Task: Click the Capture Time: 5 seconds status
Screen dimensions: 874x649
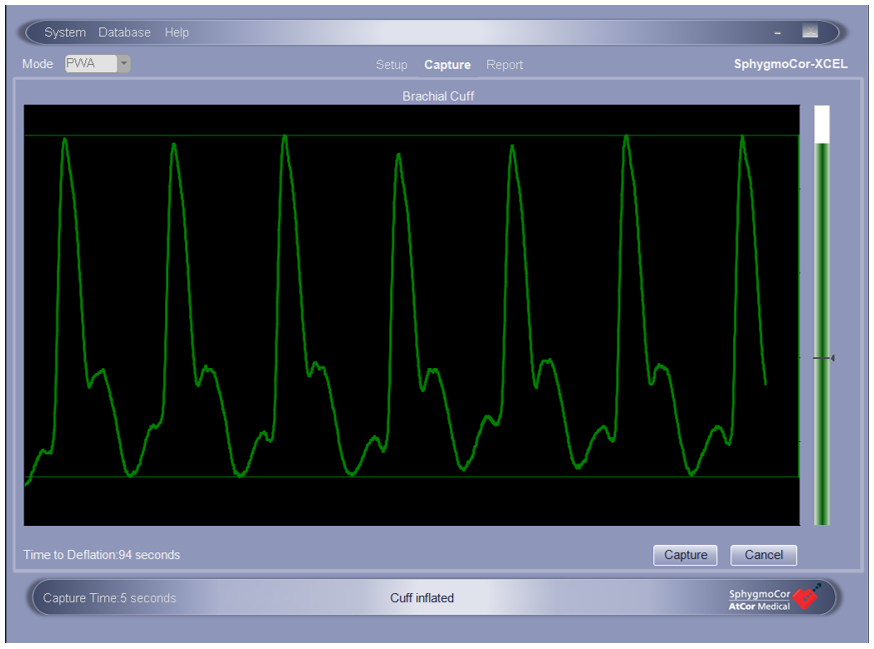Action: coord(109,598)
